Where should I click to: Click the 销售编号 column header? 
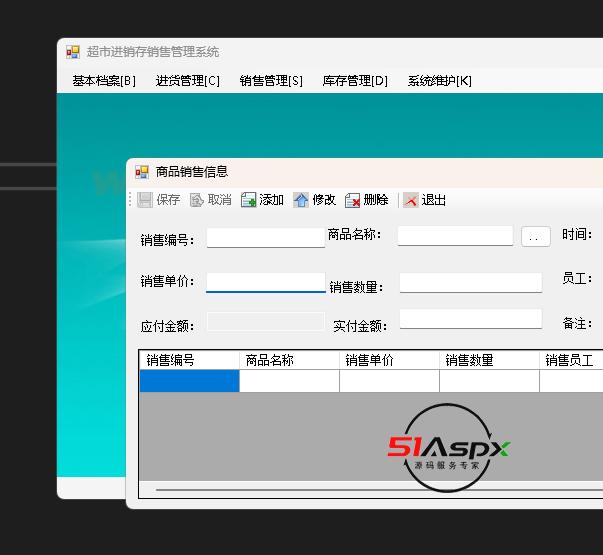coord(189,360)
